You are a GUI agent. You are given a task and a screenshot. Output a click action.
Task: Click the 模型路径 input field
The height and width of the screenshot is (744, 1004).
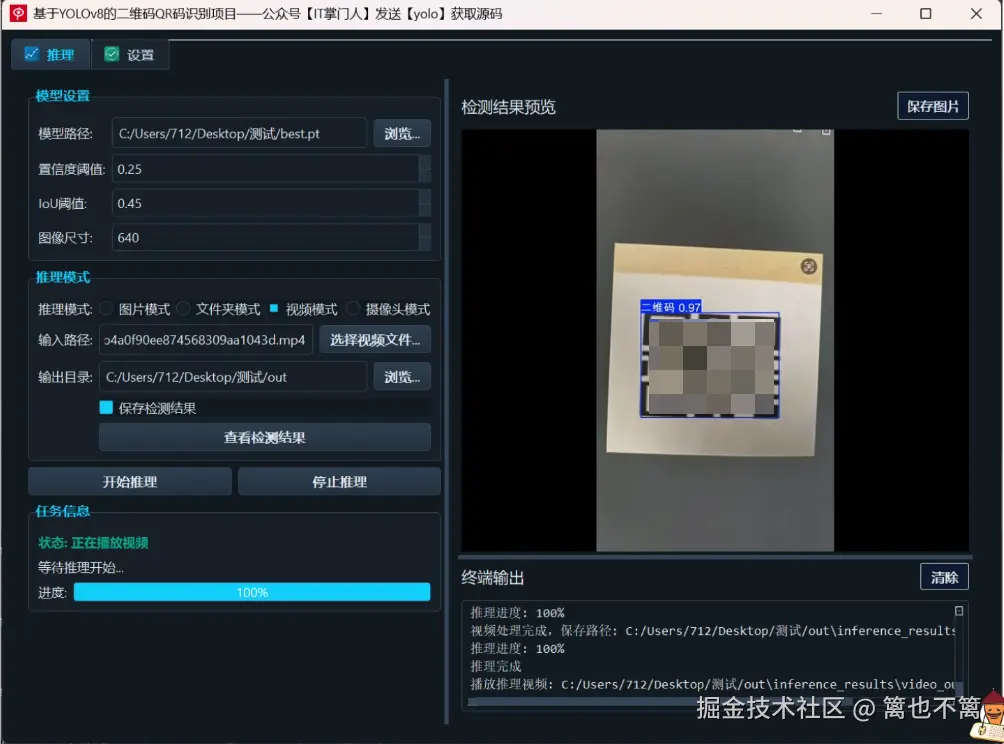pos(239,133)
